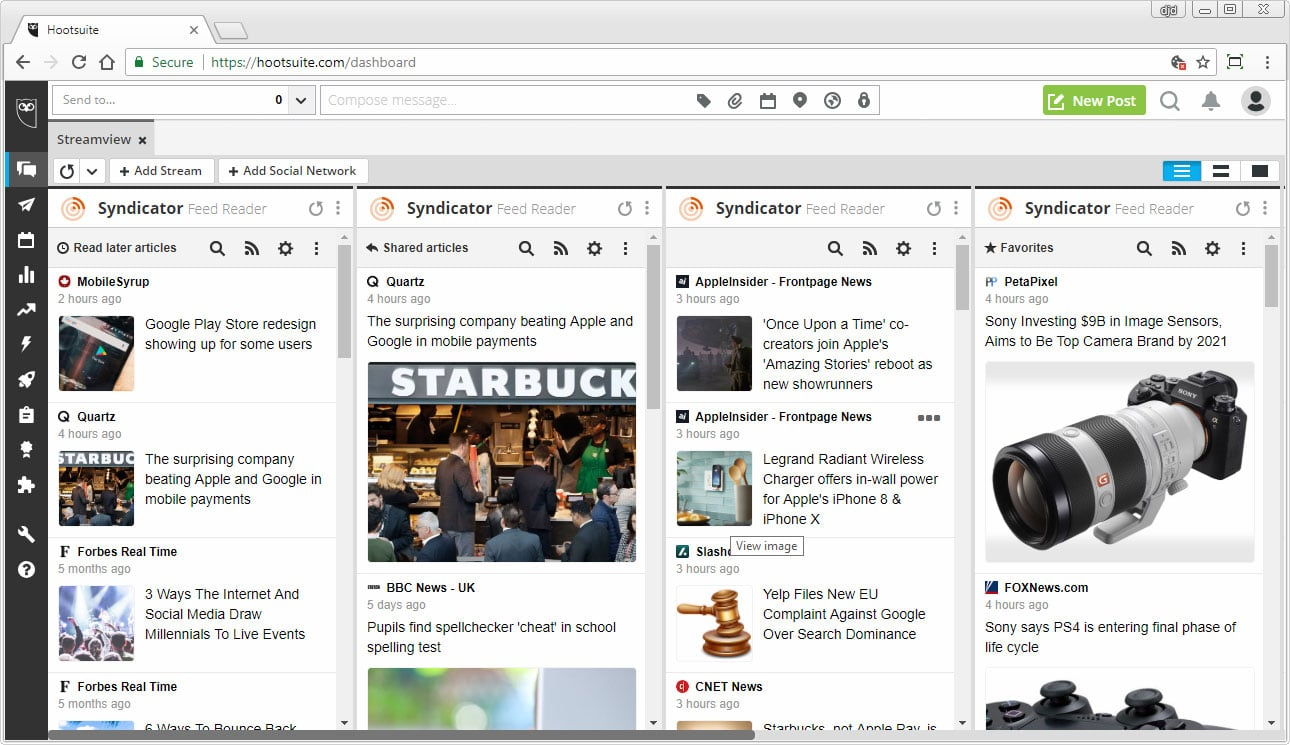Image resolution: width=1290 pixels, height=745 pixels.
Task: Click the Send to profile field
Action: pos(170,100)
